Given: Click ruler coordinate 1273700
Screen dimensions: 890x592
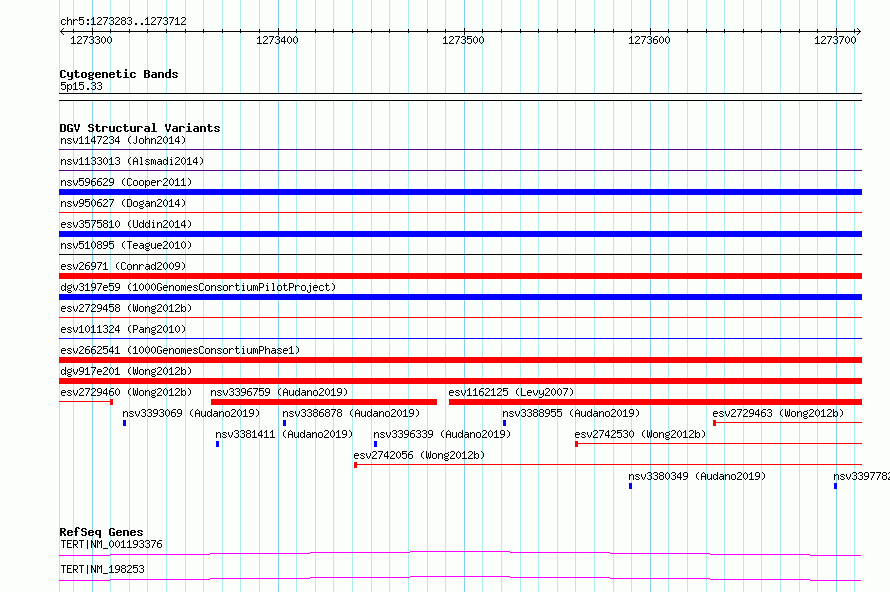Looking at the screenshot, I should tap(835, 40).
